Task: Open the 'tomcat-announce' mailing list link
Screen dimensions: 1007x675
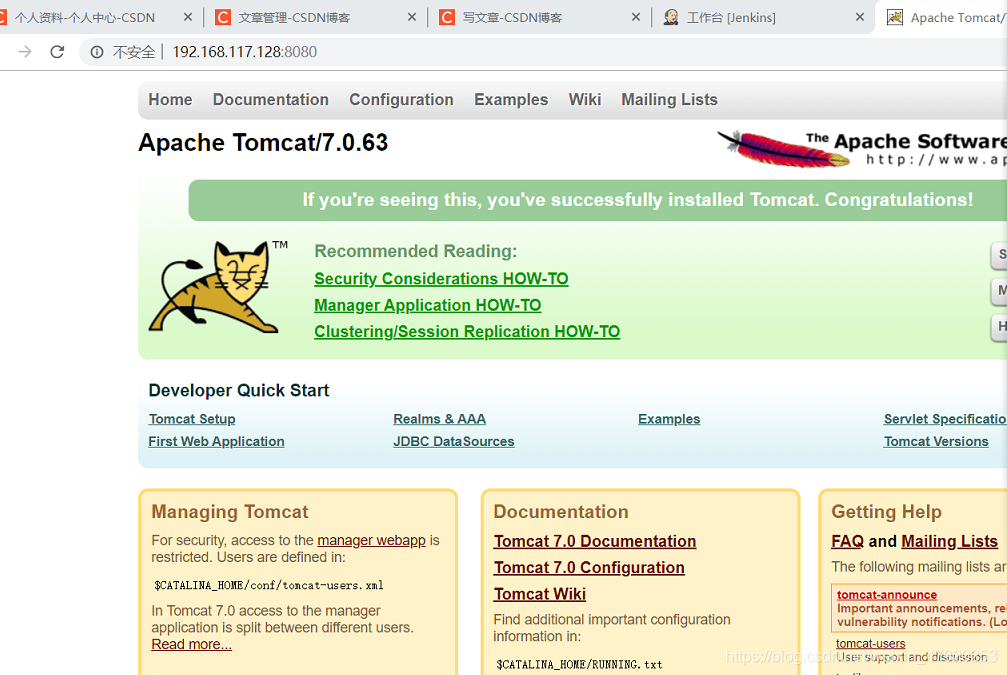Action: (886, 594)
